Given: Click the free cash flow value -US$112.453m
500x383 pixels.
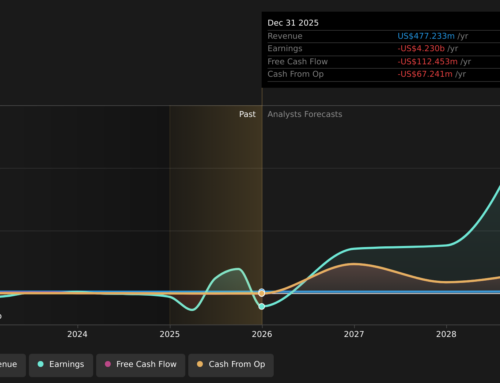Looking at the screenshot, I should pos(427,62).
